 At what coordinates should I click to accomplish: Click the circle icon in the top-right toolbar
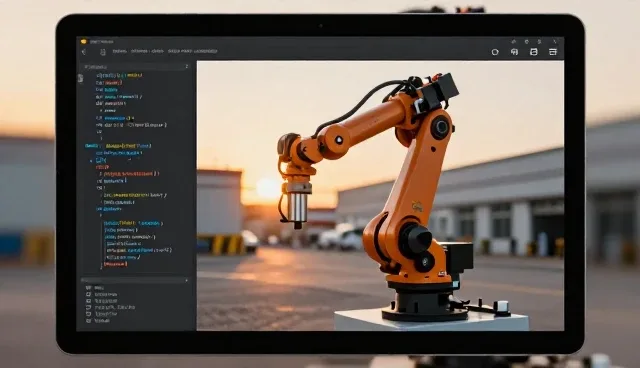point(495,52)
